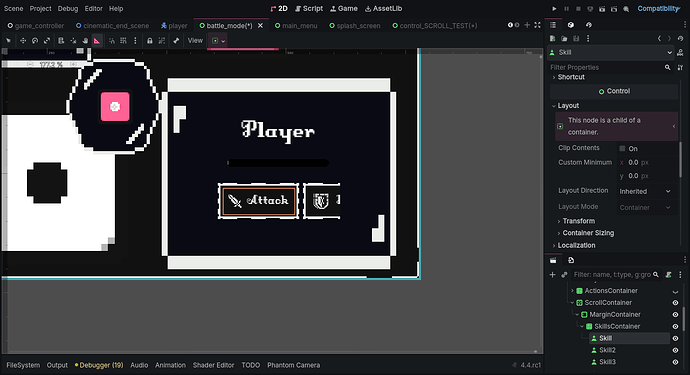This screenshot has height=375, width=690.
Task: Toggle smart snap in toolbar
Action: pyautogui.click(x=112, y=40)
